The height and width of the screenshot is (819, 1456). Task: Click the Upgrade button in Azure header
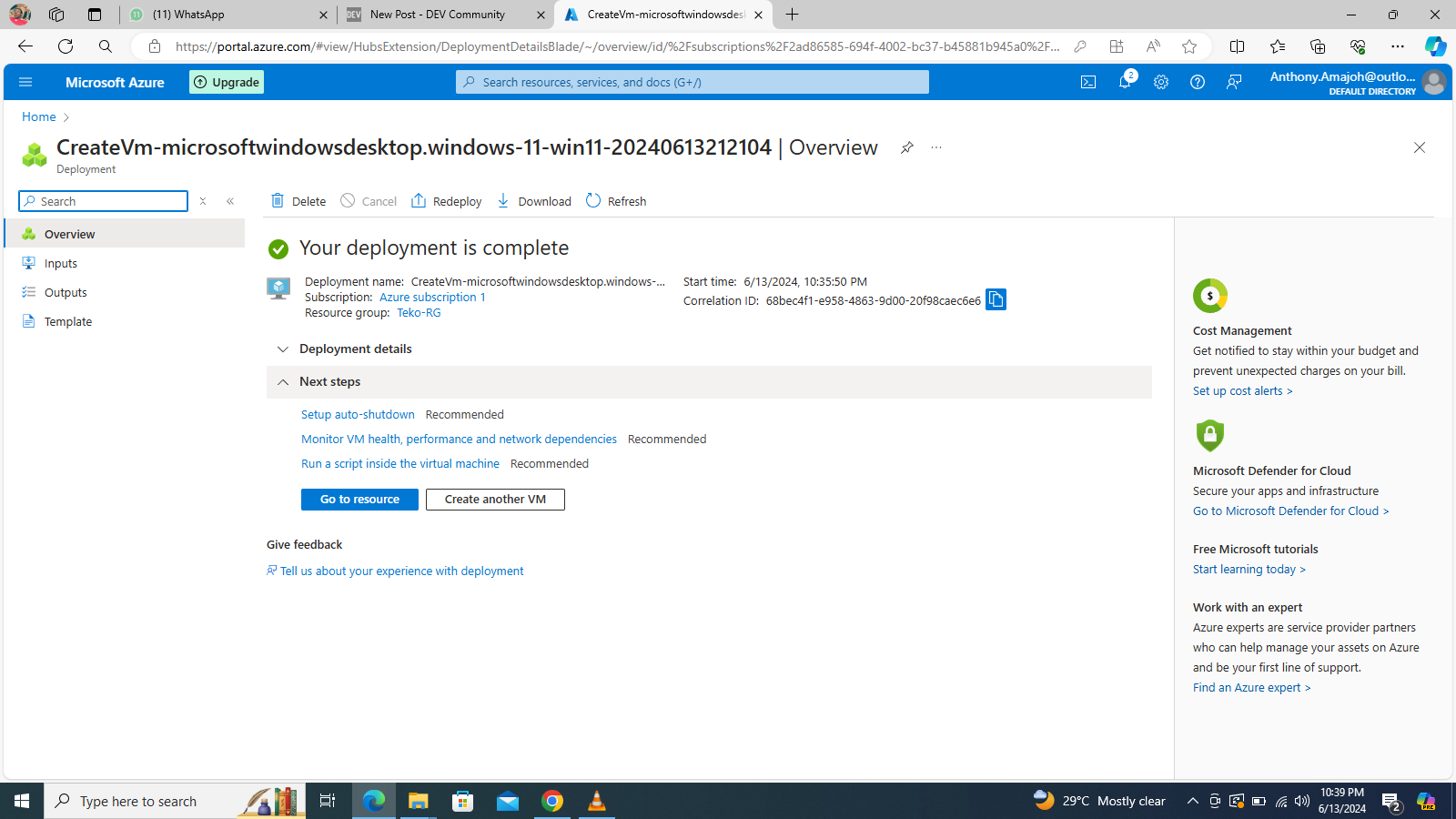pos(227,82)
